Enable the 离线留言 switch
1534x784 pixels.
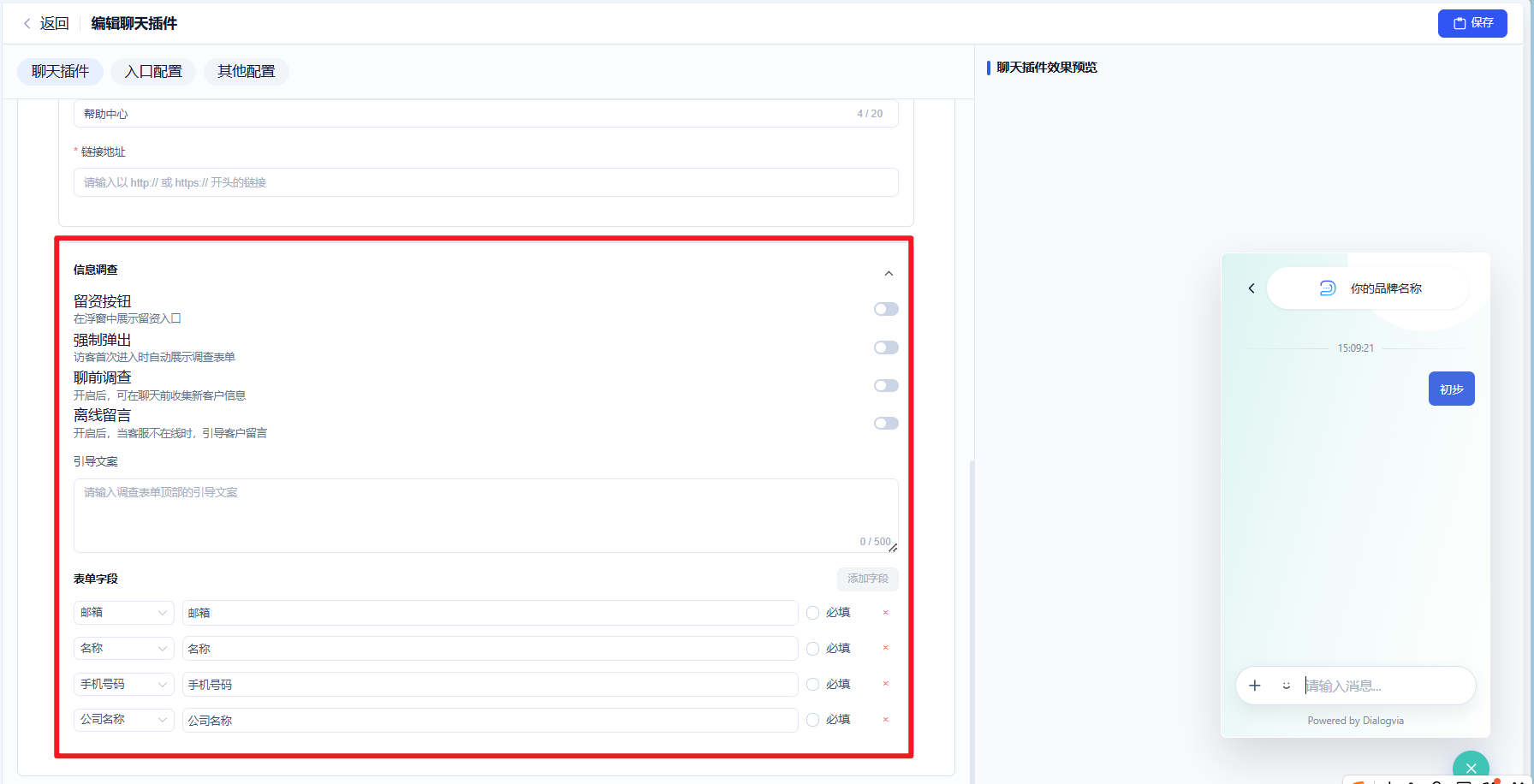886,424
